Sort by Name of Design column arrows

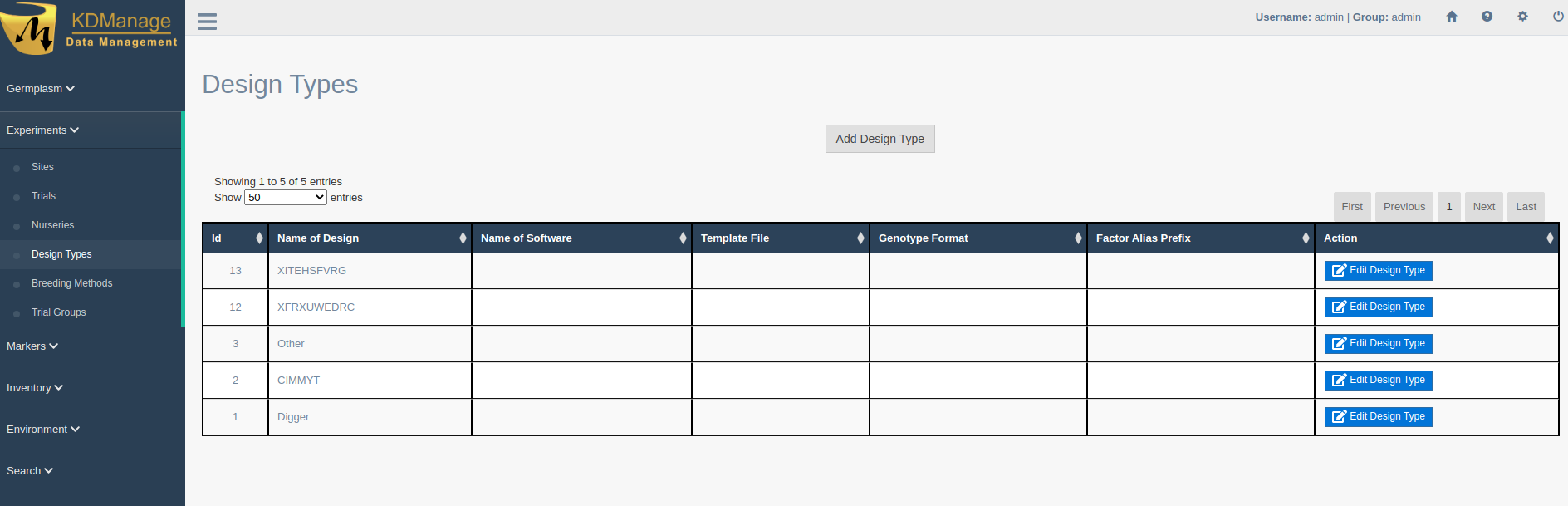(x=463, y=238)
